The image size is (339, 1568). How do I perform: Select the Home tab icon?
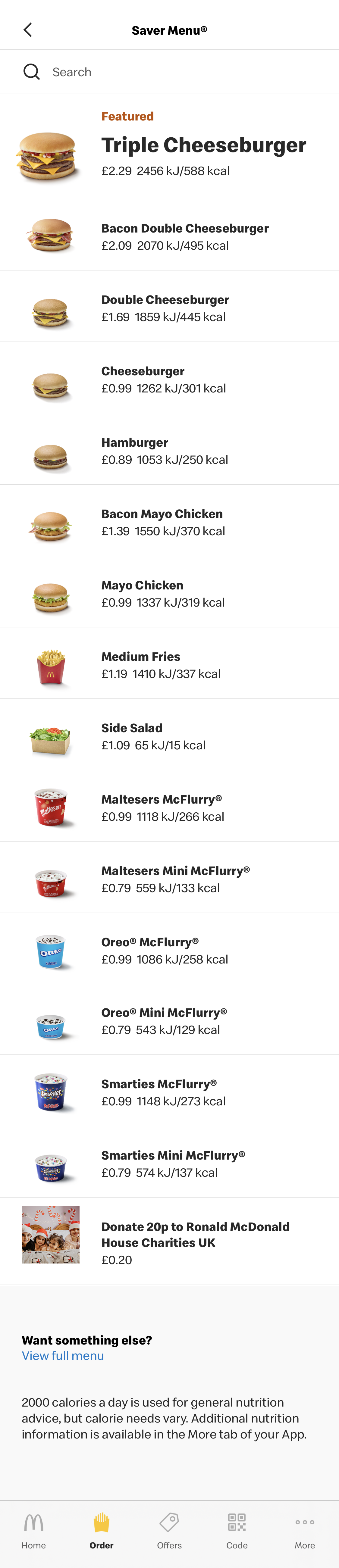[33, 1522]
